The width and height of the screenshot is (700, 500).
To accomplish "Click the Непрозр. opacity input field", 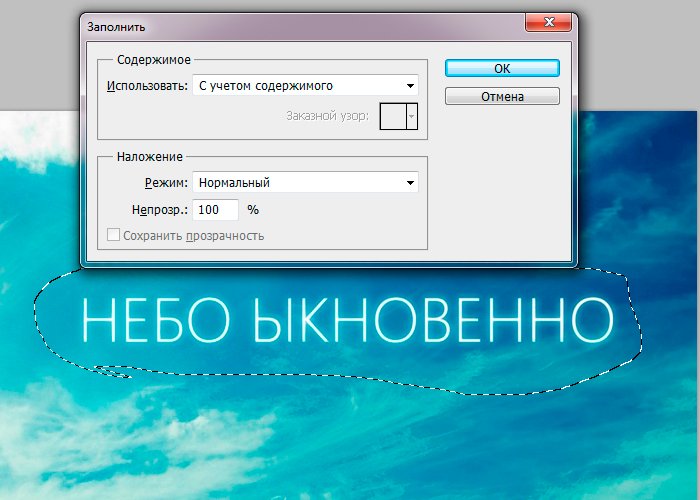I will point(216,211).
